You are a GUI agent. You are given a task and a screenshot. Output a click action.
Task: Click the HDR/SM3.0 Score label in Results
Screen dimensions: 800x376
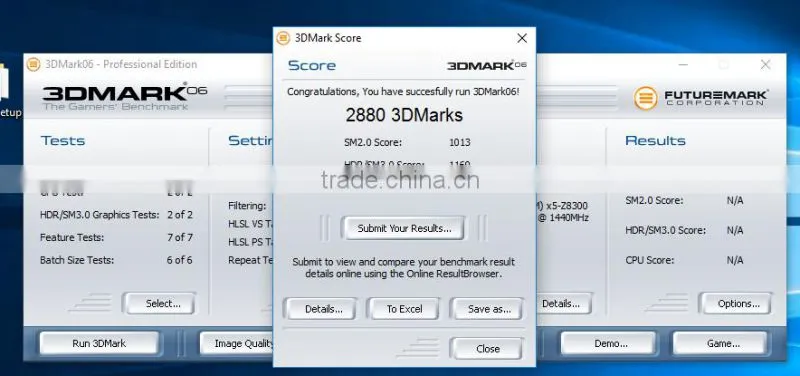(665, 230)
